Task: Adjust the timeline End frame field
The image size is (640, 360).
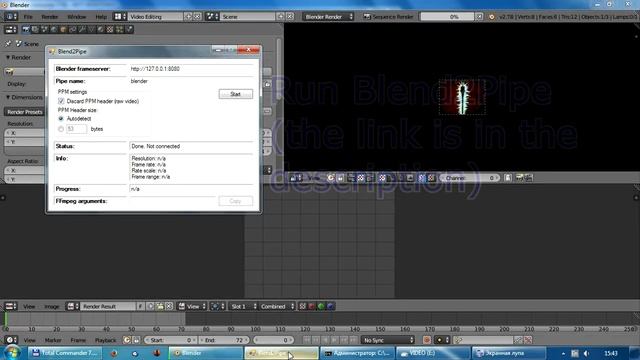Action: (x=225, y=340)
